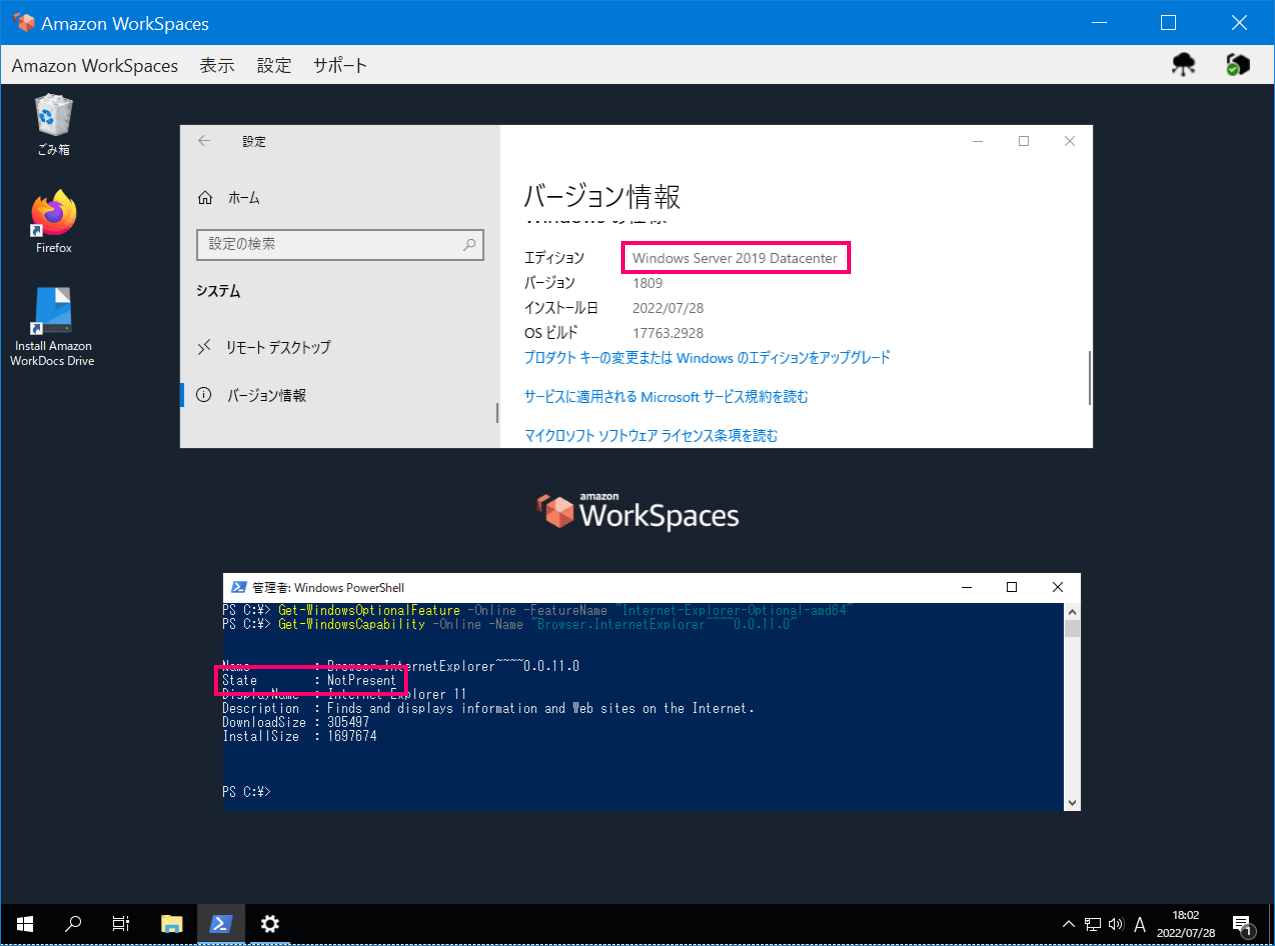Image resolution: width=1275 pixels, height=946 pixels.
Task: Open the サポート menu
Action: pos(340,66)
